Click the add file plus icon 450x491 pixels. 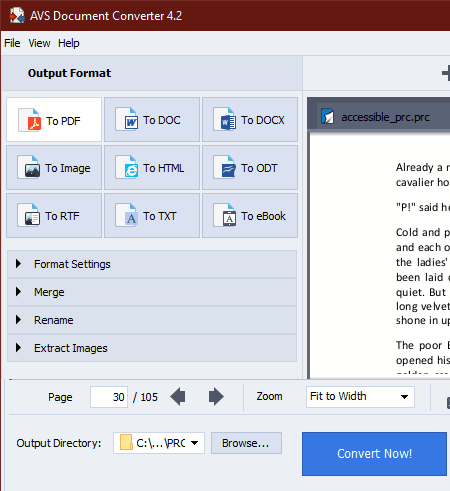pos(446,73)
